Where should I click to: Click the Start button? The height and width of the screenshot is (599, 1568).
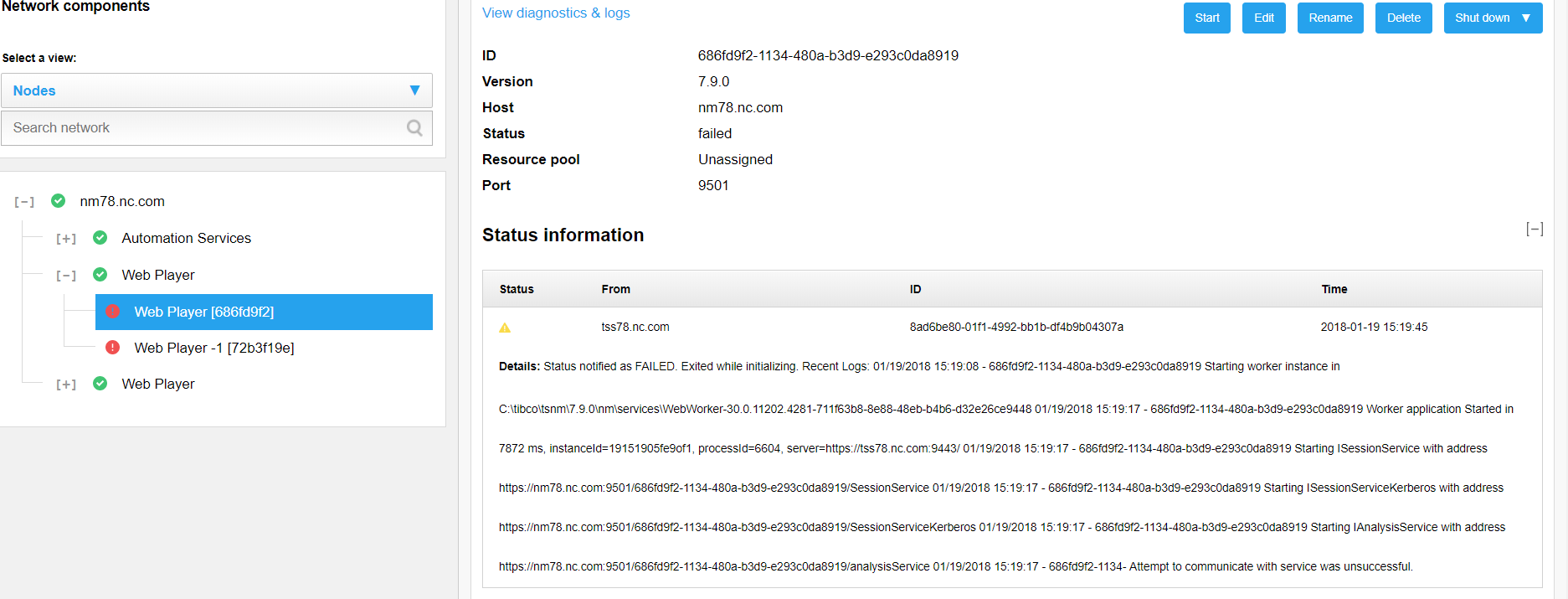tap(1206, 18)
